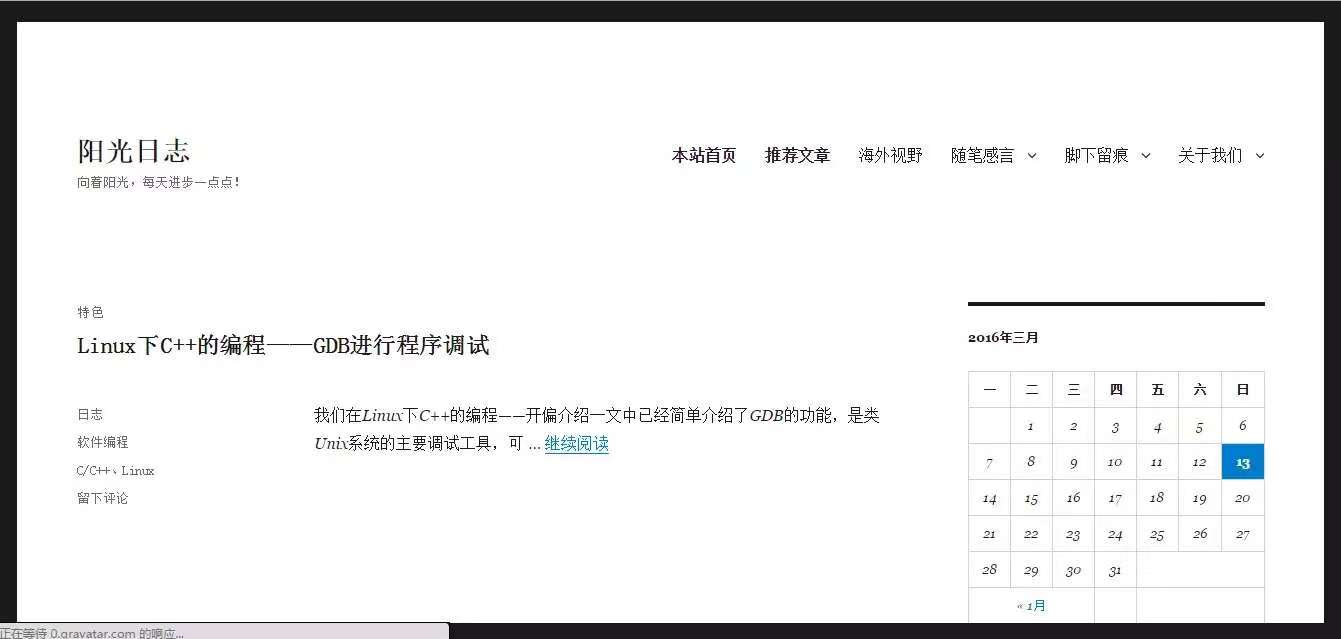Click the 关于我们 menu label
Viewport: 1341px width, 639px height.
coord(1210,156)
